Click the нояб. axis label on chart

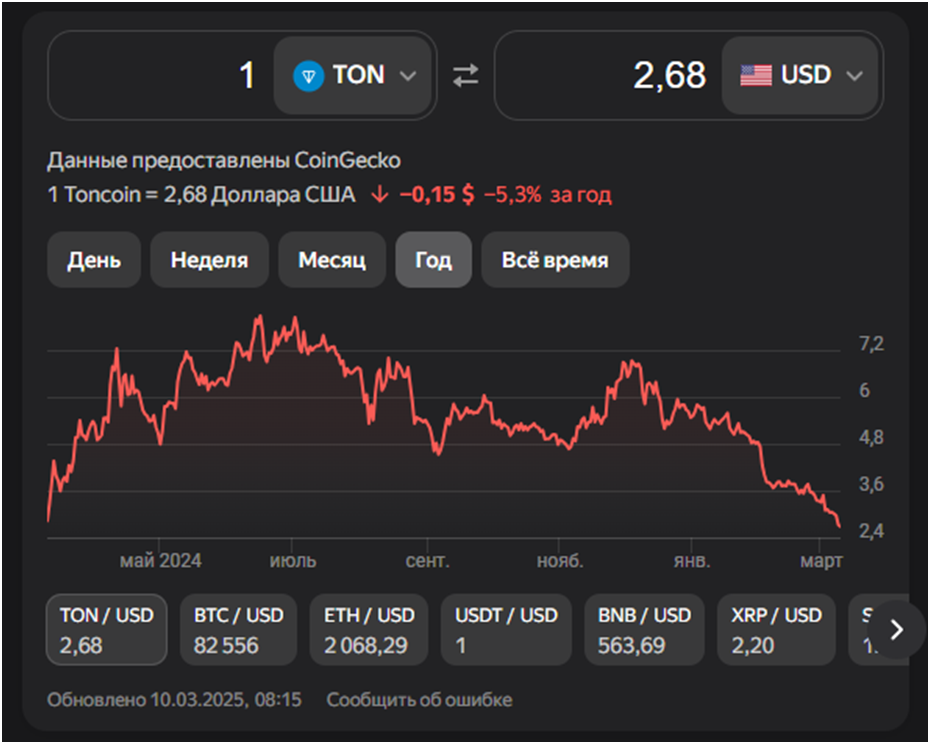click(x=560, y=561)
